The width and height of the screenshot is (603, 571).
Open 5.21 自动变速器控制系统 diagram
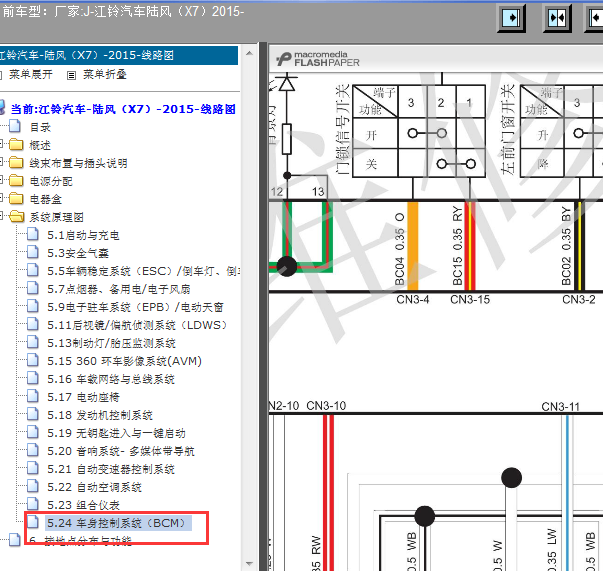111,469
